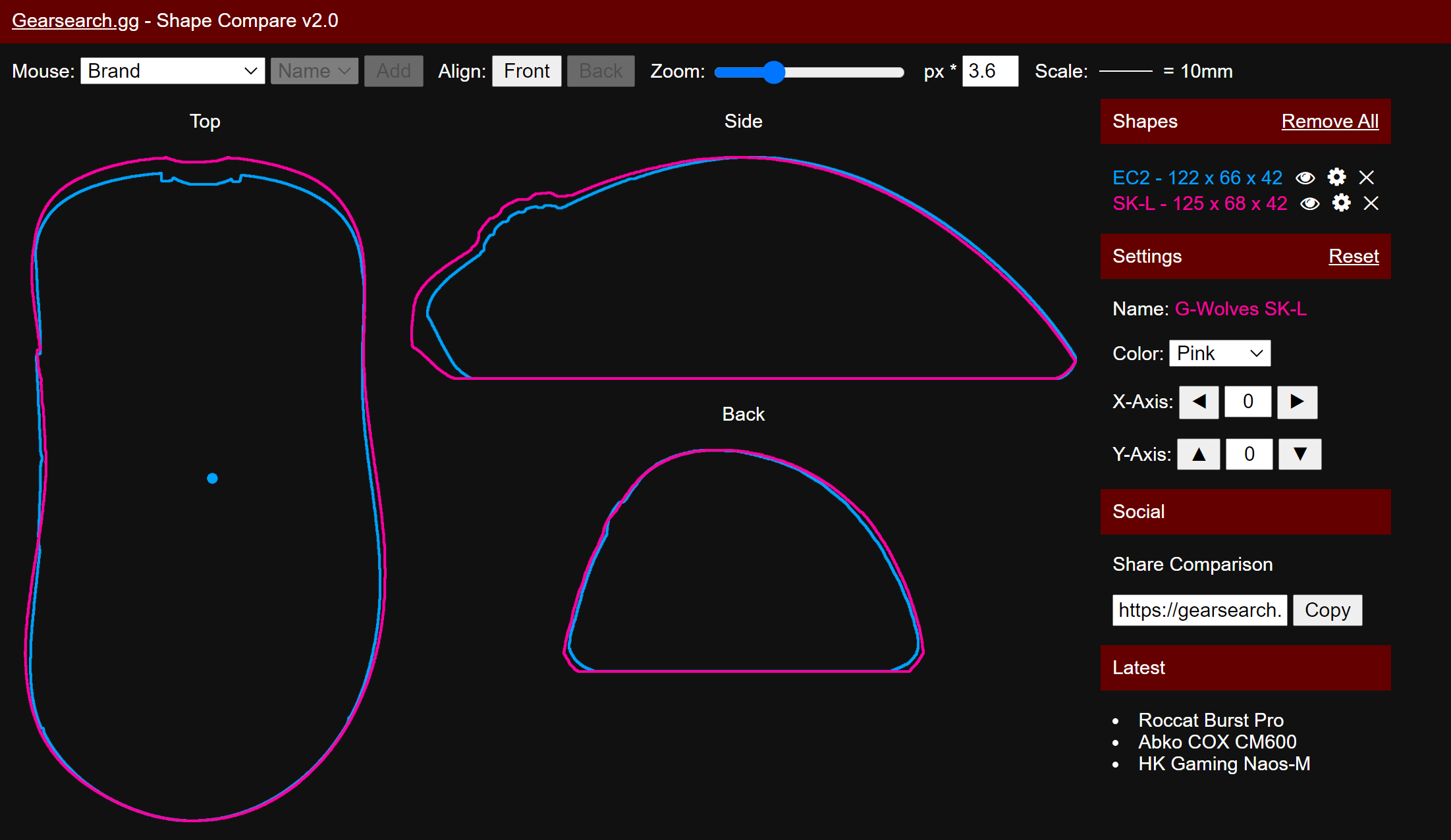Shift X-Axis right with arrow
The height and width of the screenshot is (840, 1451).
tap(1297, 402)
